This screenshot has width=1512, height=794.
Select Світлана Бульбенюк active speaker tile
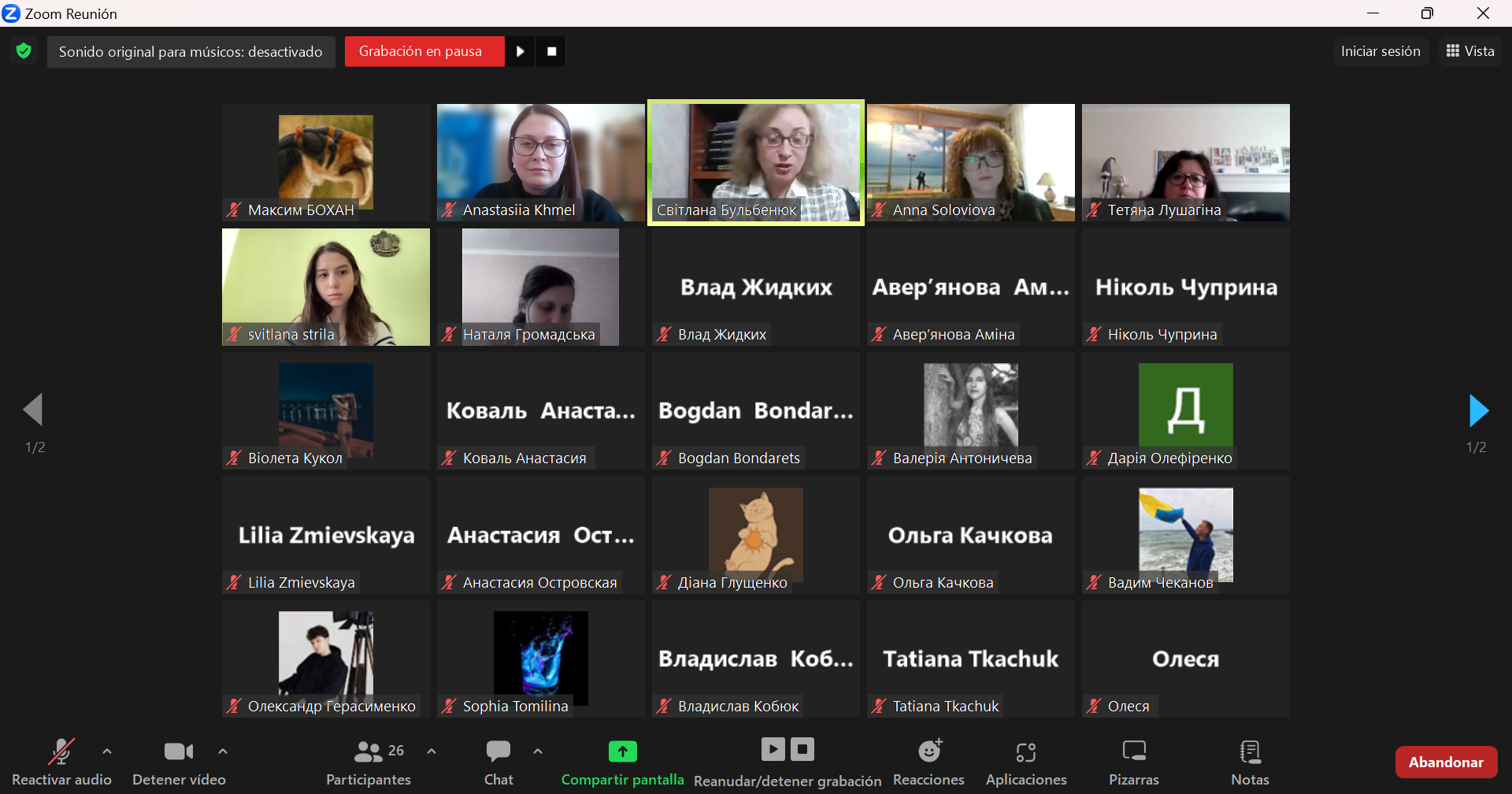[x=756, y=162]
